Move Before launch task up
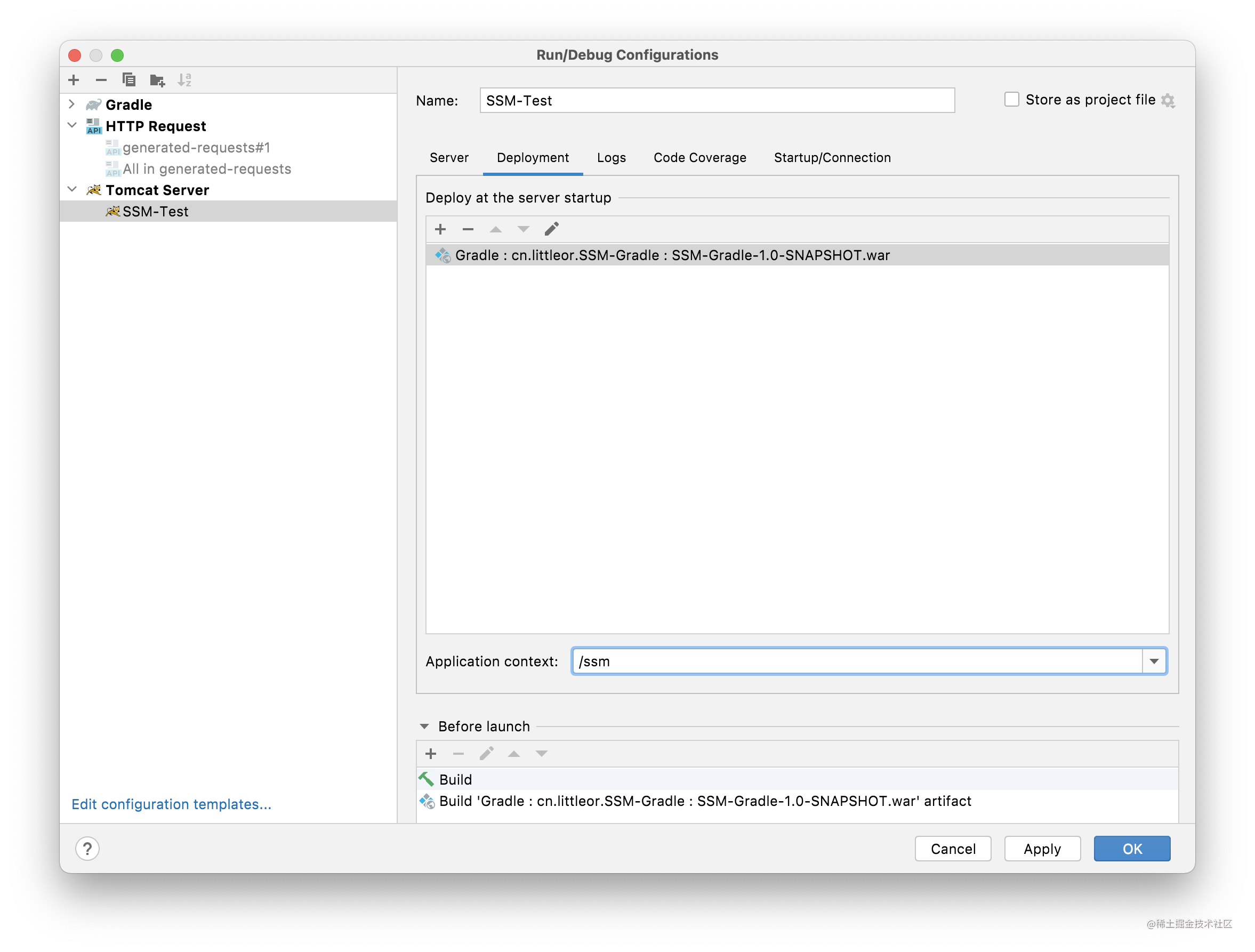Viewport: 1255px width, 952px height. (514, 753)
